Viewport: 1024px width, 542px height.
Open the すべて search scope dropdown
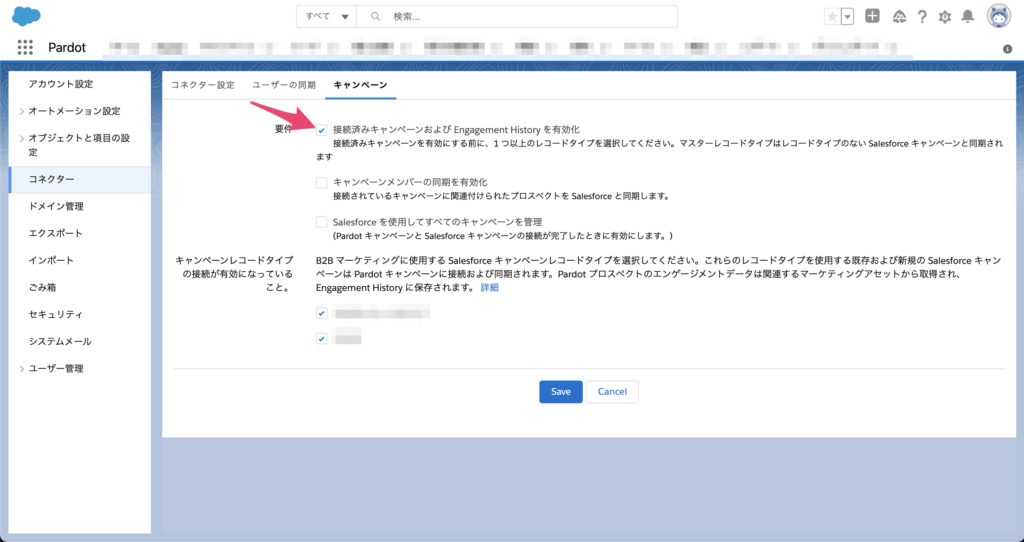[327, 16]
